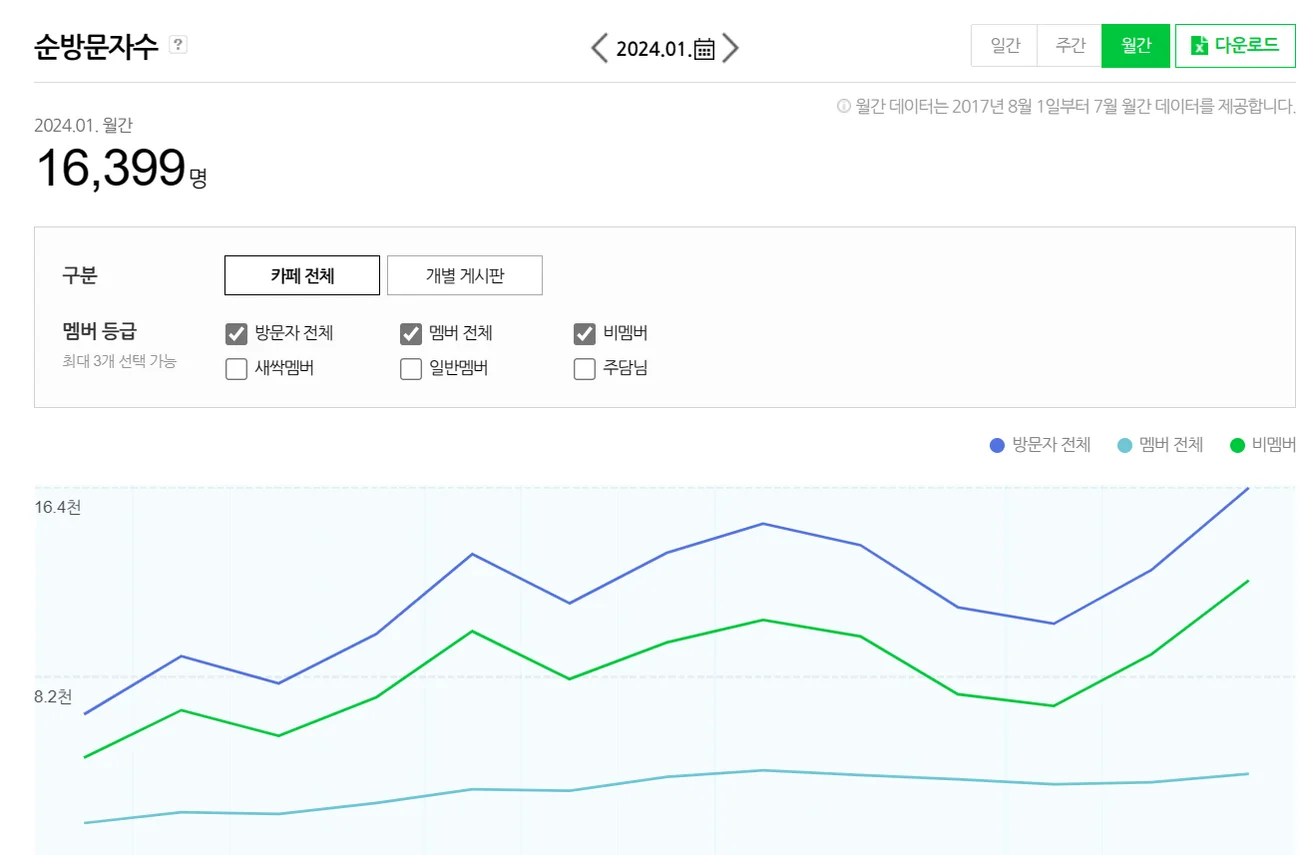The image size is (1304, 855).
Task: Click the Excel icon in 다운로드
Action: point(1199,46)
